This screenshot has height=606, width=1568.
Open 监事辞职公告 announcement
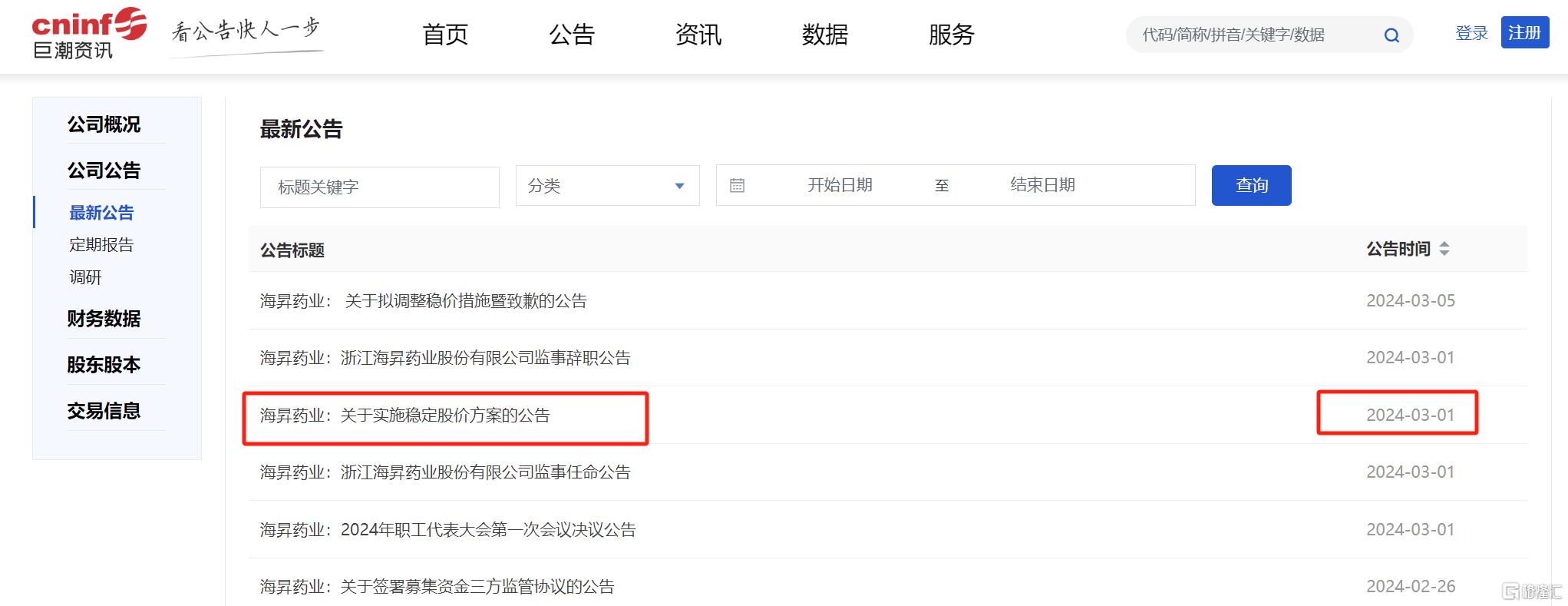[445, 358]
